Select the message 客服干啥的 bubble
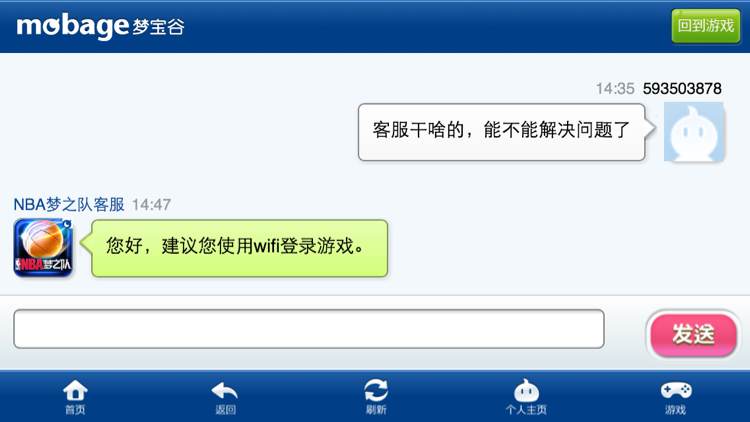 502,132
